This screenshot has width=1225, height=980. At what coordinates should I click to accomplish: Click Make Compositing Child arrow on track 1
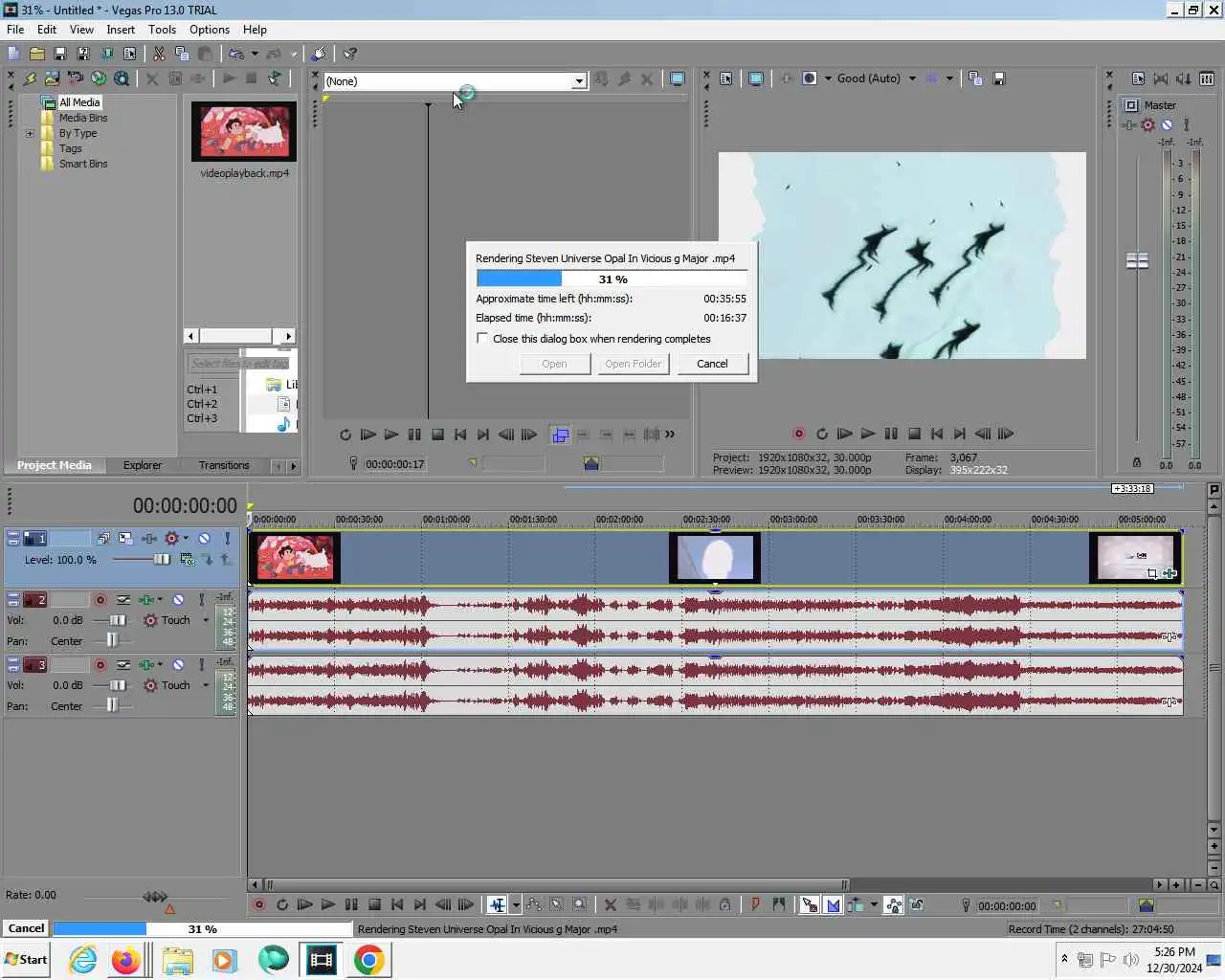(x=208, y=560)
